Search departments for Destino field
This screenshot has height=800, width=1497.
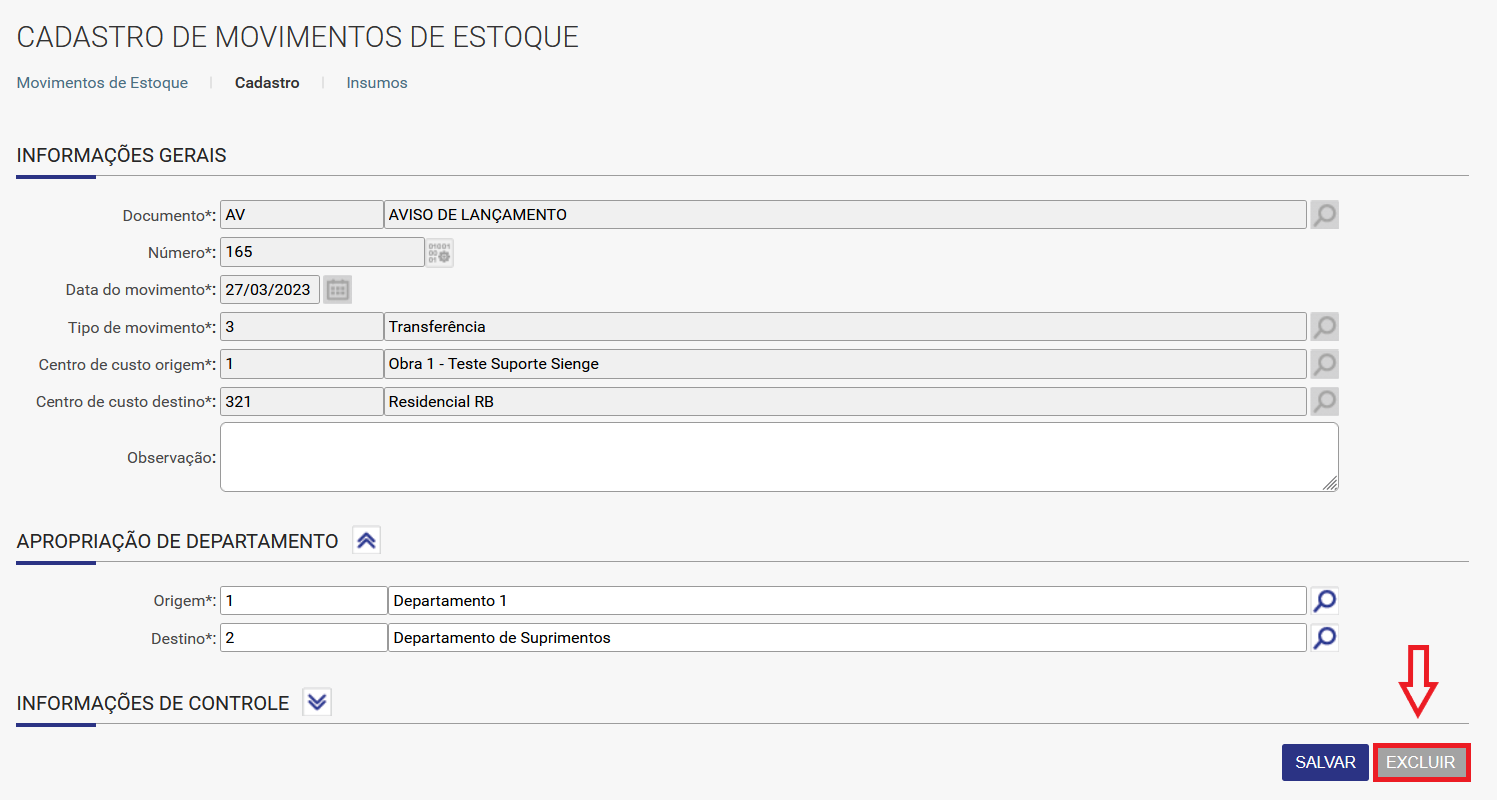pyautogui.click(x=1325, y=638)
